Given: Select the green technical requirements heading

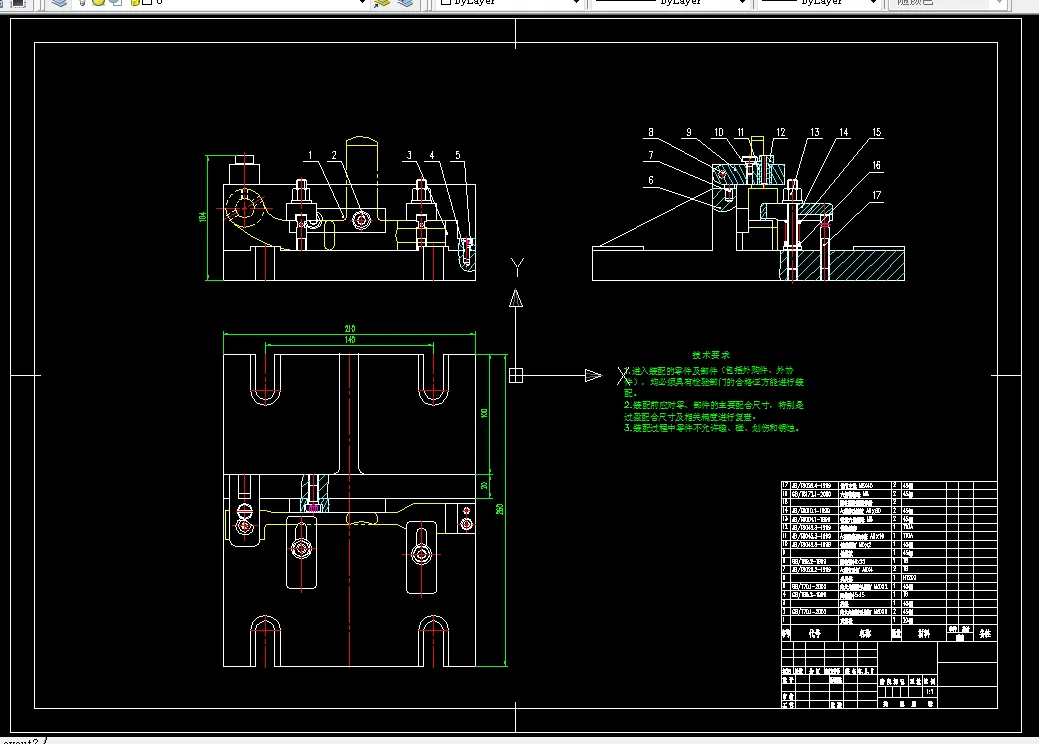Looking at the screenshot, I should pos(710,355).
